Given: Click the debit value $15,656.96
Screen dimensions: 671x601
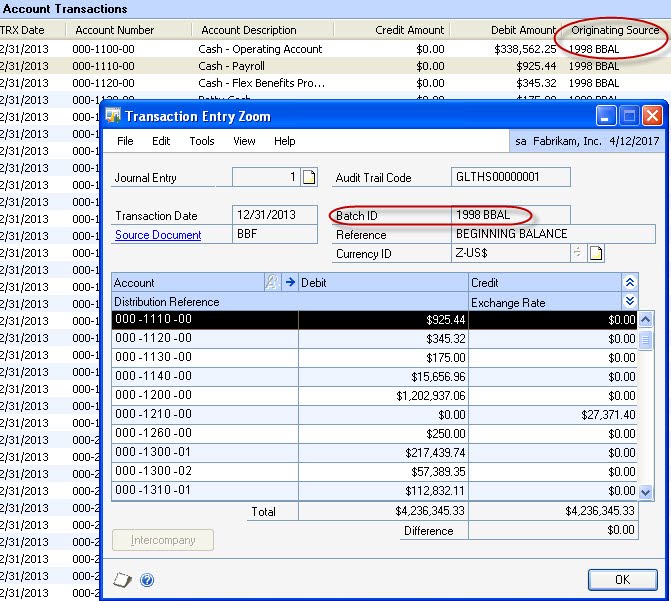Looking at the screenshot, I should pos(438,377).
